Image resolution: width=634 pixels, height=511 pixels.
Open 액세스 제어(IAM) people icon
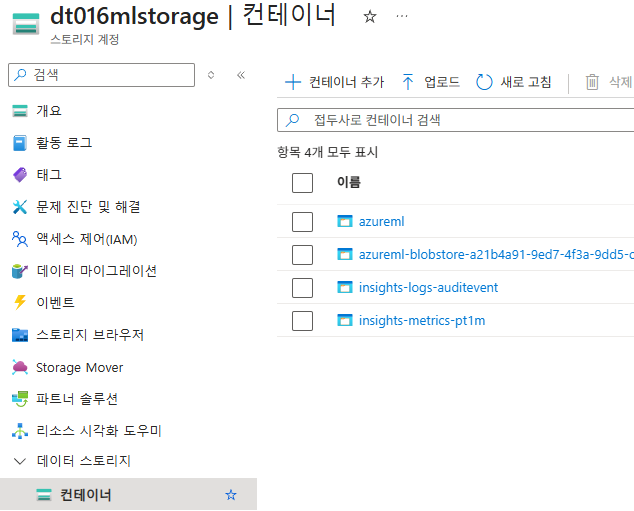(20, 239)
